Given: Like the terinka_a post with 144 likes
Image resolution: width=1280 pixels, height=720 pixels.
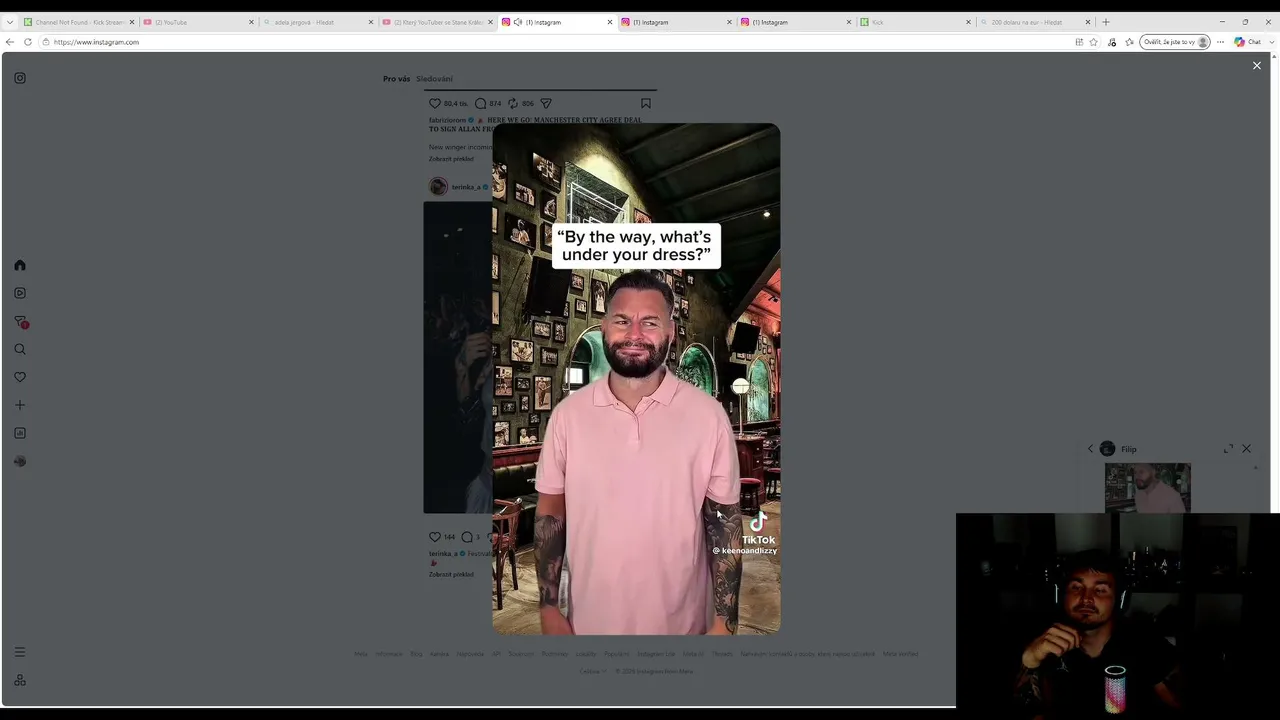Looking at the screenshot, I should (435, 537).
